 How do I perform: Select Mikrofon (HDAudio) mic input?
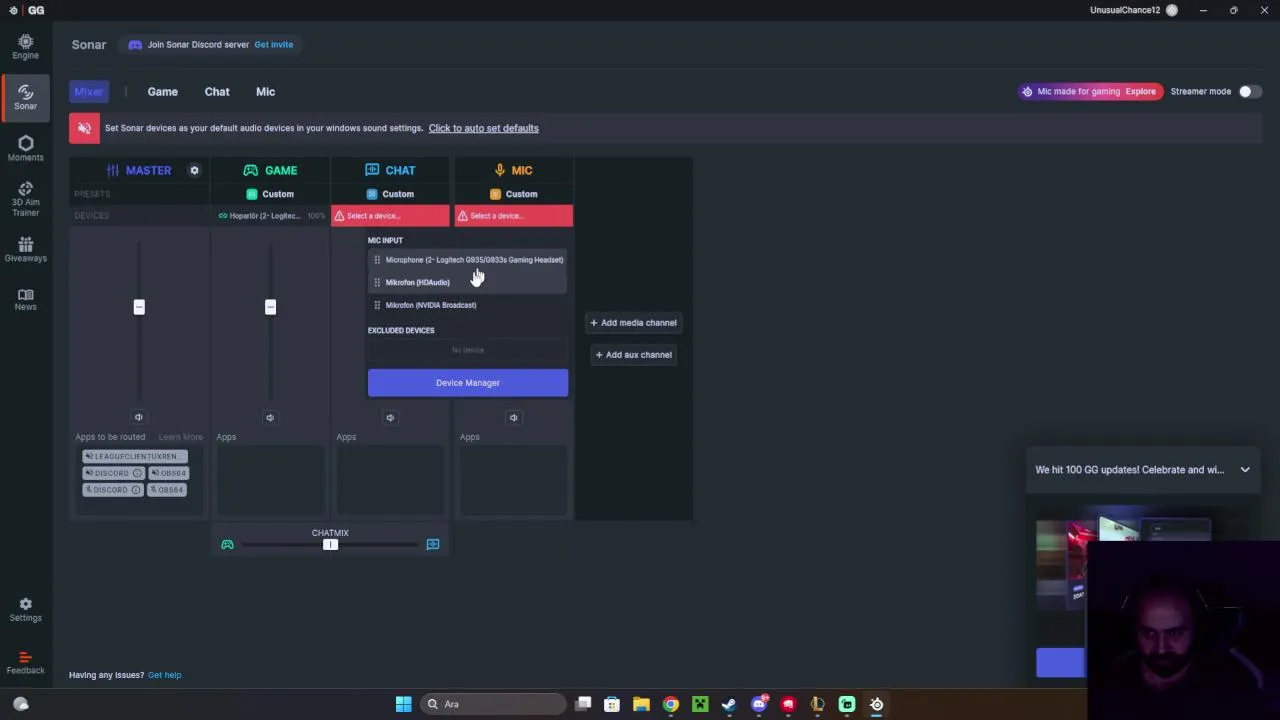point(468,282)
